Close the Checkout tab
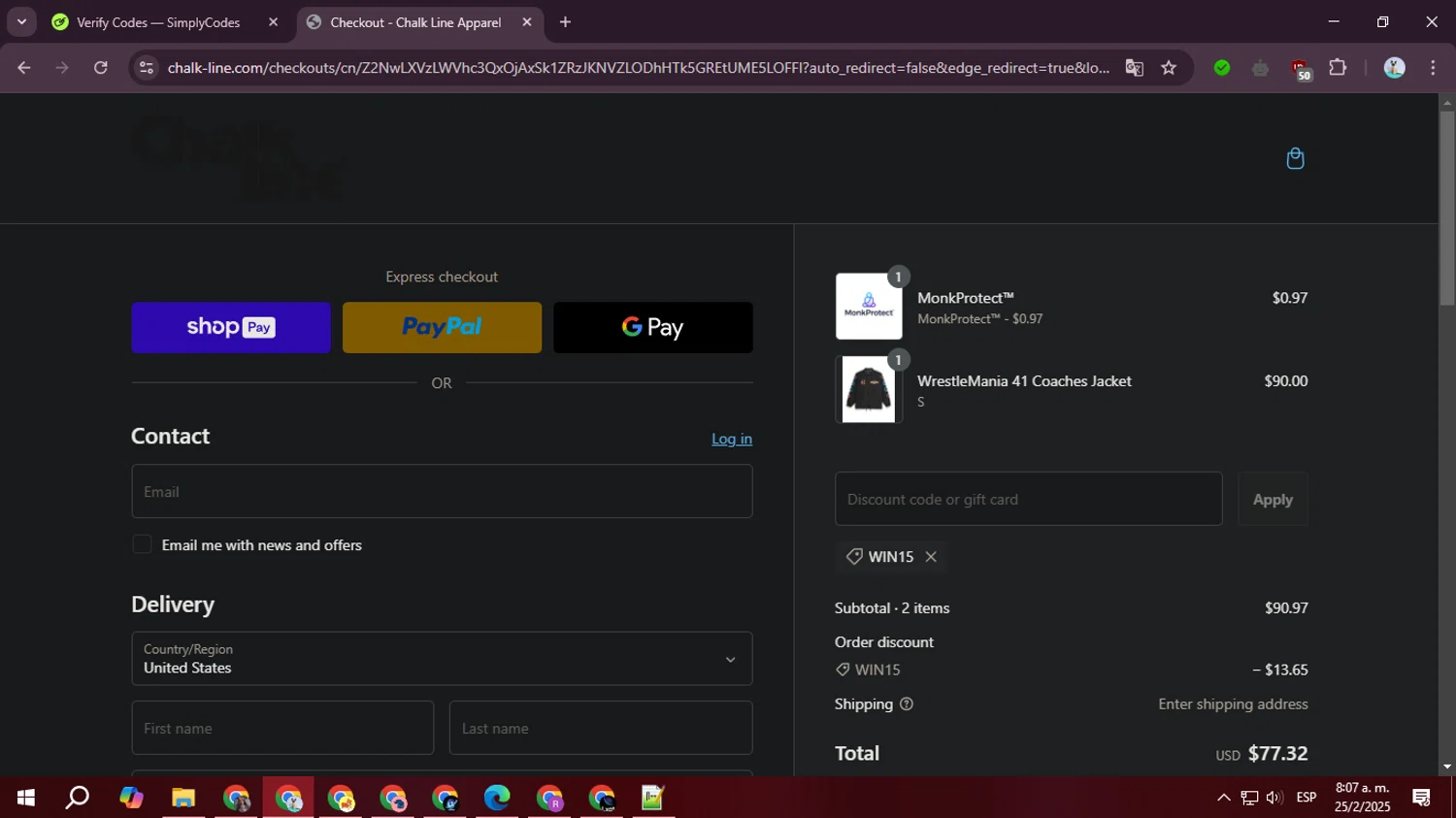Viewport: 1456px width, 818px height. 527,22
